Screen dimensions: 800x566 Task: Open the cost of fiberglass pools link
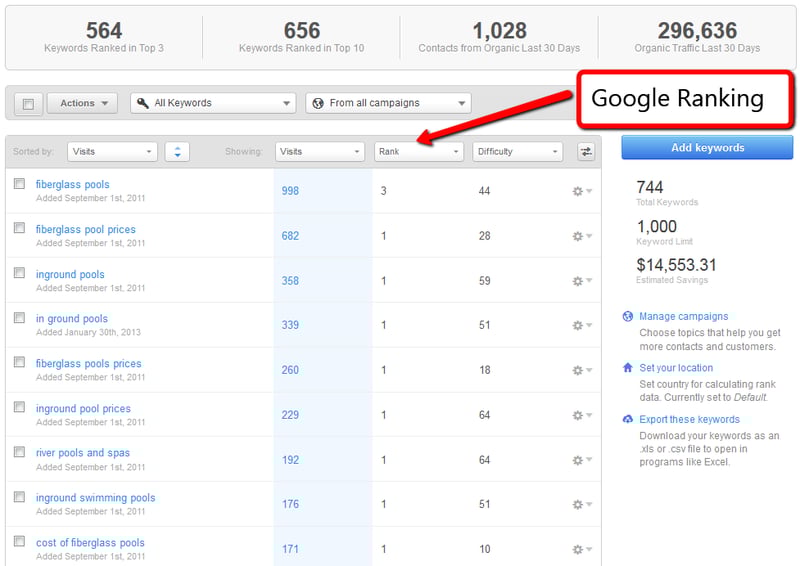pos(90,543)
